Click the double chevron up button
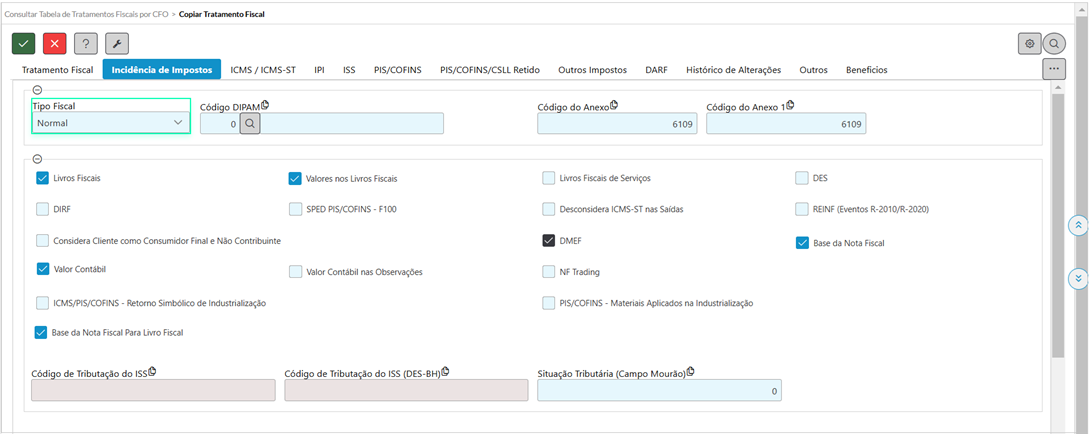The width and height of the screenshot is (1089, 434). pyautogui.click(x=1078, y=225)
